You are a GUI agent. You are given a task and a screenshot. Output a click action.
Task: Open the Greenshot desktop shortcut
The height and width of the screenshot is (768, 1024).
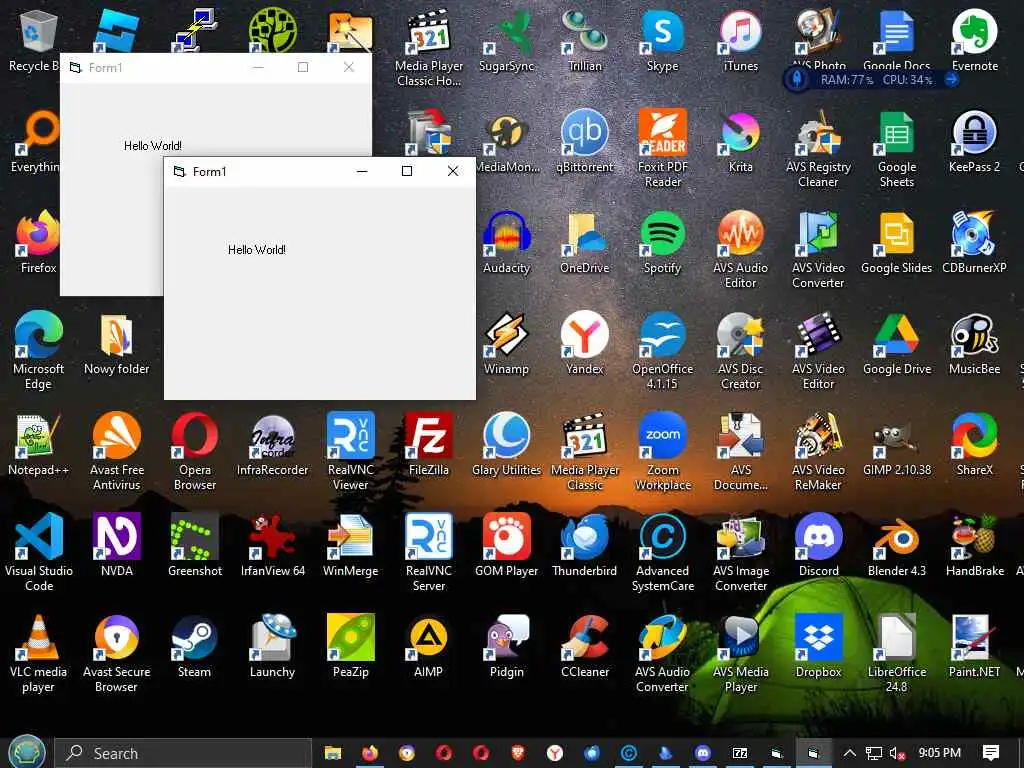point(195,545)
